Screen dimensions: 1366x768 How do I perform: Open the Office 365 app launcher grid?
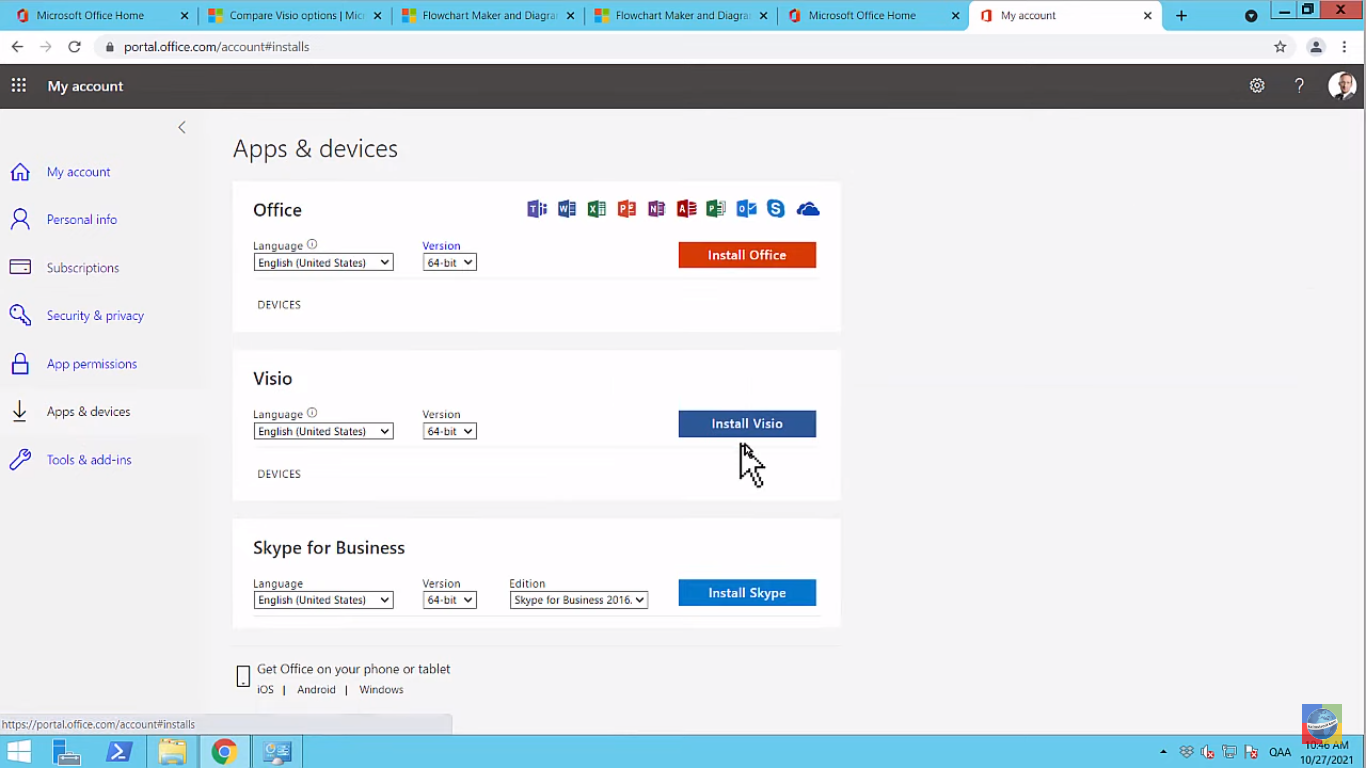coord(18,85)
